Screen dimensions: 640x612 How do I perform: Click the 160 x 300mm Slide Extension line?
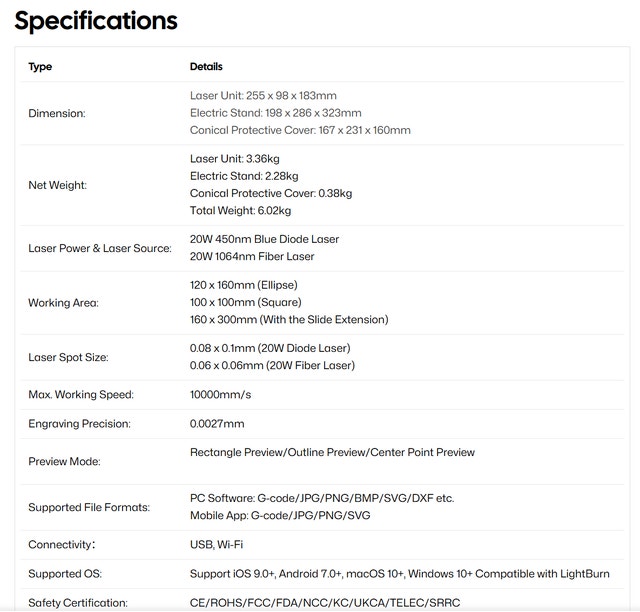coord(289,319)
